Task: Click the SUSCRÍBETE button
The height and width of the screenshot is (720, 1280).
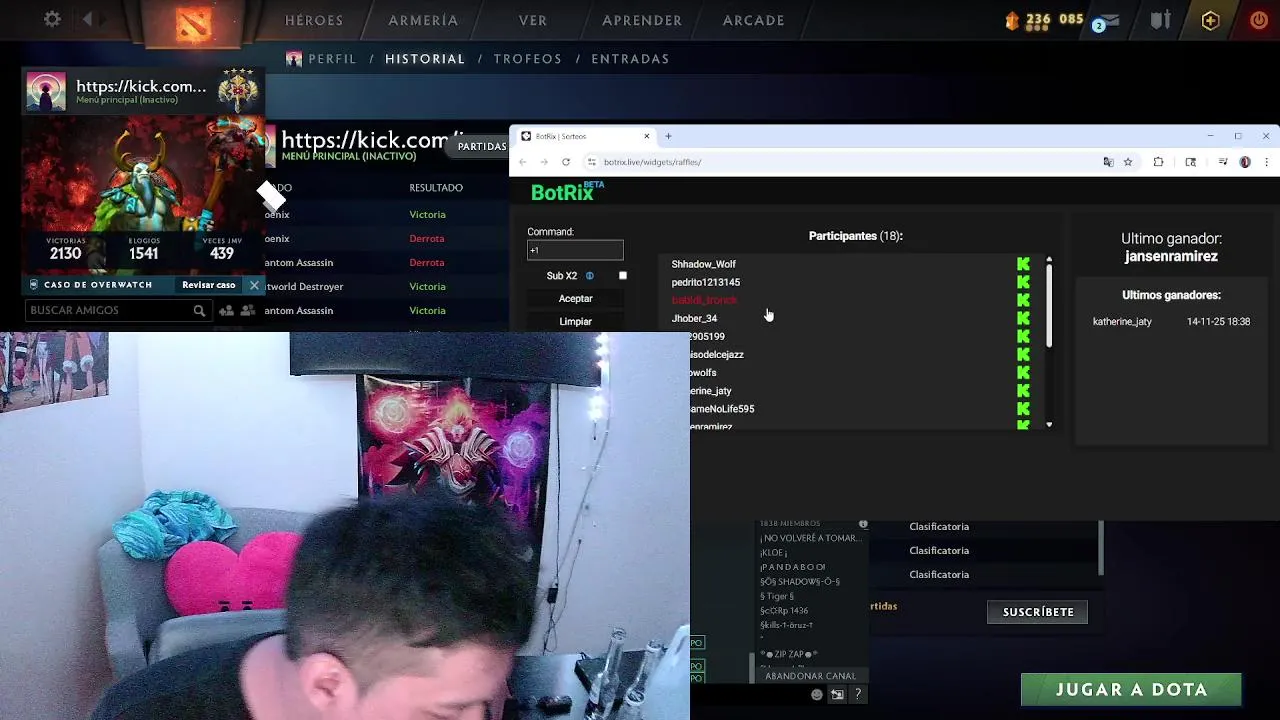Action: [1038, 612]
